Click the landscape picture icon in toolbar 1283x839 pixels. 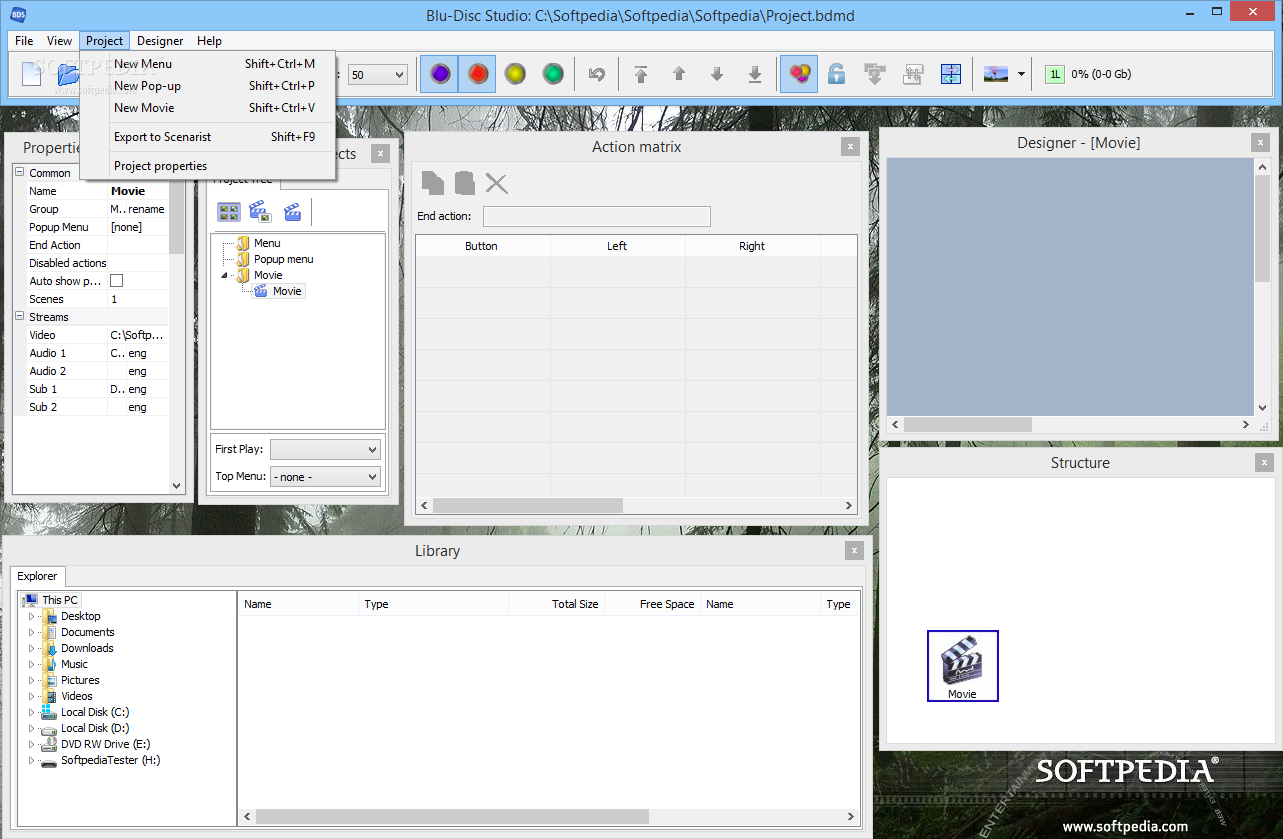(996, 74)
